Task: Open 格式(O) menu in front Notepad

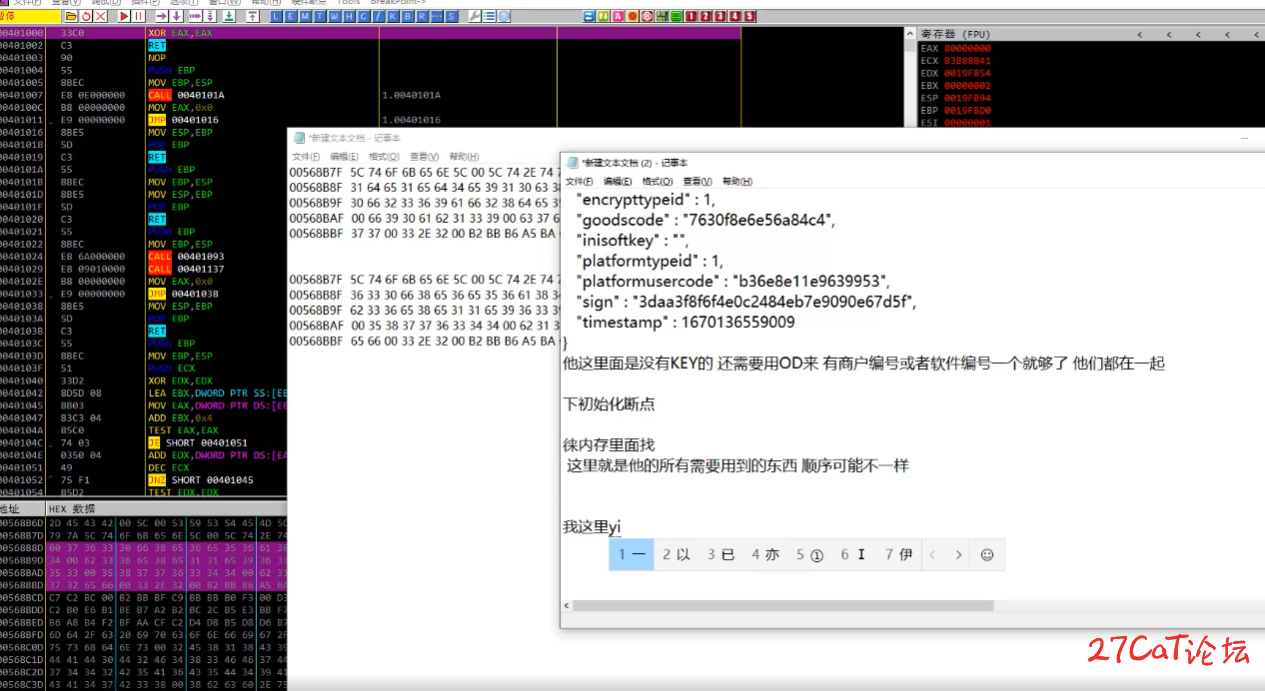Action: point(657,181)
